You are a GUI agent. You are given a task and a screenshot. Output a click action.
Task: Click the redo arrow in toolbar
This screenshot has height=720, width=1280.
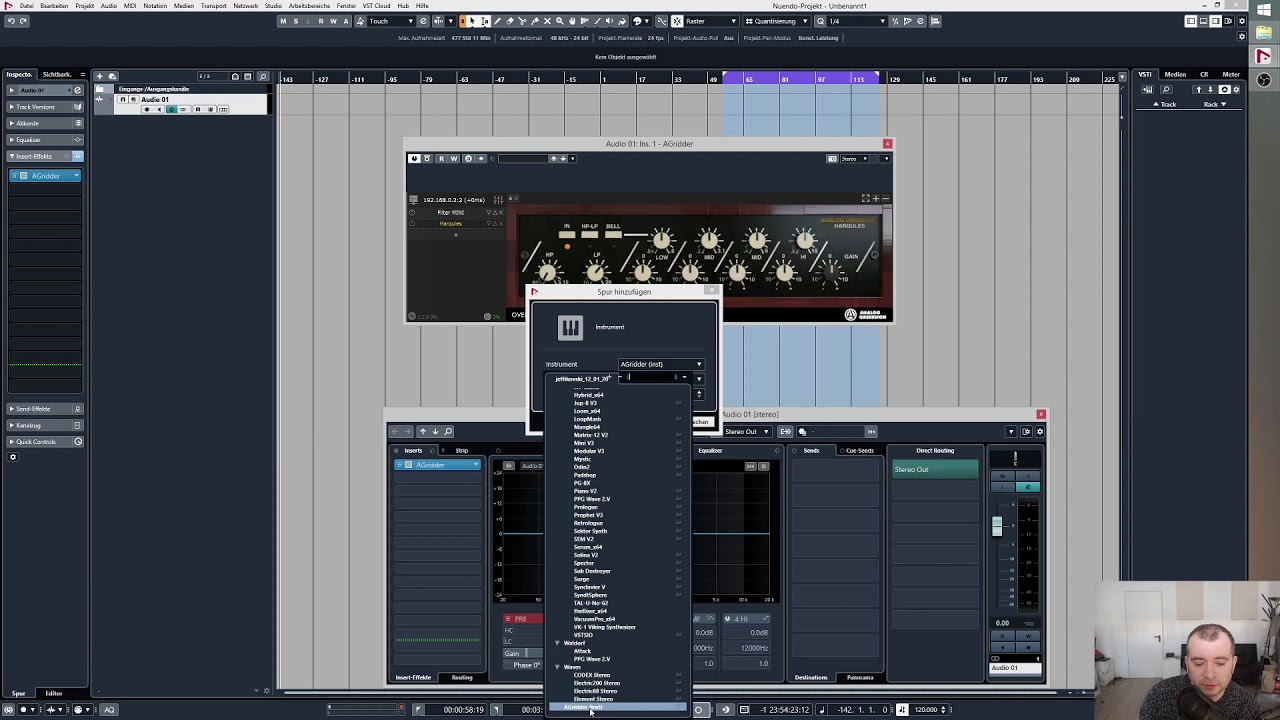pyautogui.click(x=24, y=21)
